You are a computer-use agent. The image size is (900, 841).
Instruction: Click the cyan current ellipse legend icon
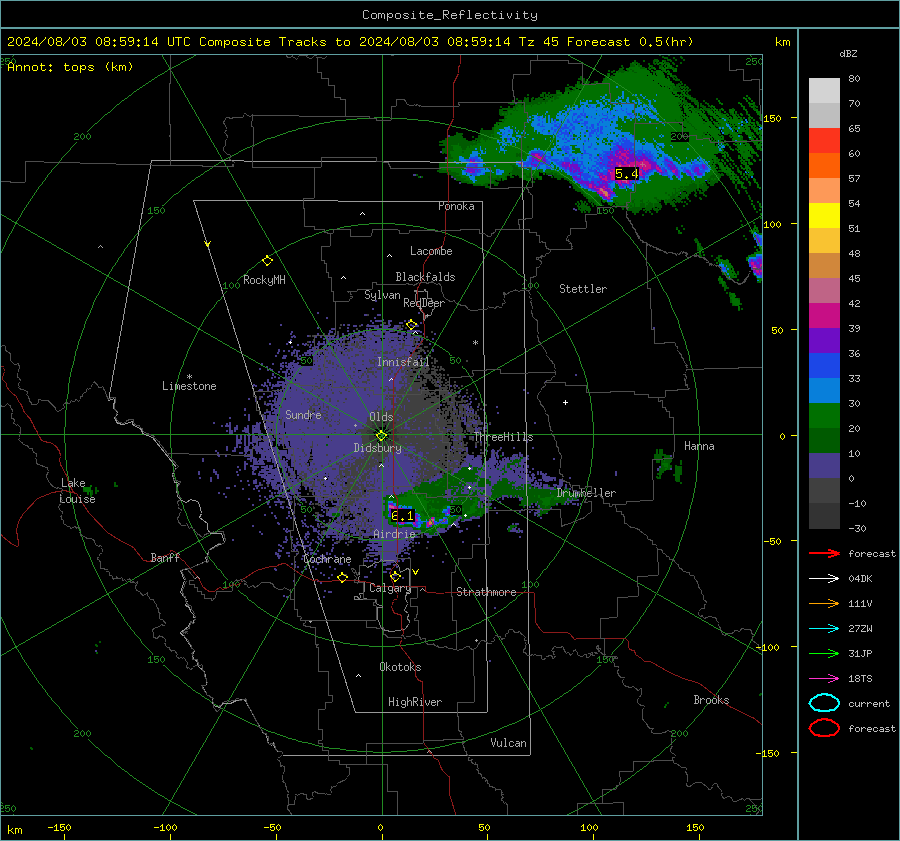point(824,703)
